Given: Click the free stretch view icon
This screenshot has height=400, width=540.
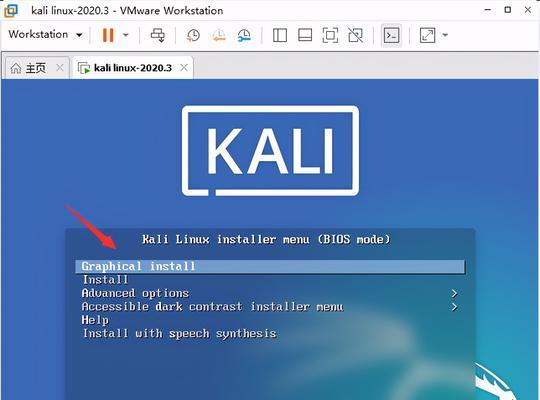Looking at the screenshot, I should pyautogui.click(x=427, y=35).
